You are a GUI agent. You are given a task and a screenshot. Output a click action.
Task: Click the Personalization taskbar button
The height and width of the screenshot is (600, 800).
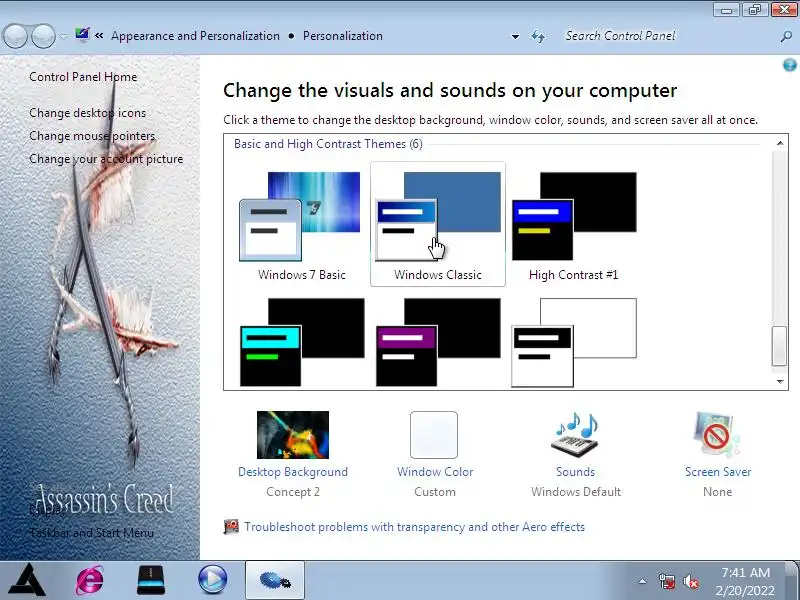(274, 580)
